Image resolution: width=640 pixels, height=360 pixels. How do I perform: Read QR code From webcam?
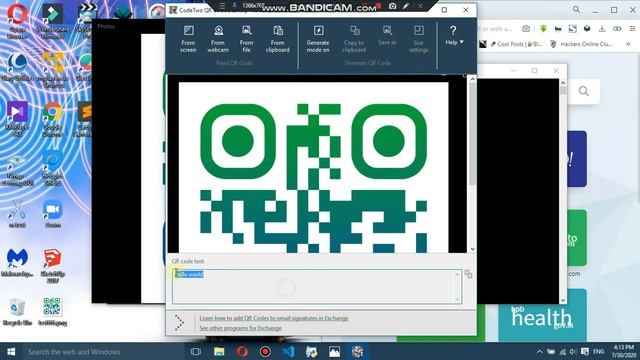pos(218,39)
